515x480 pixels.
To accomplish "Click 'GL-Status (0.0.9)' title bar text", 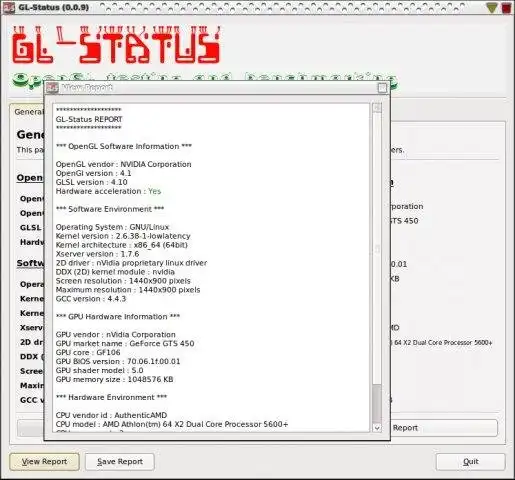I will point(53,7).
